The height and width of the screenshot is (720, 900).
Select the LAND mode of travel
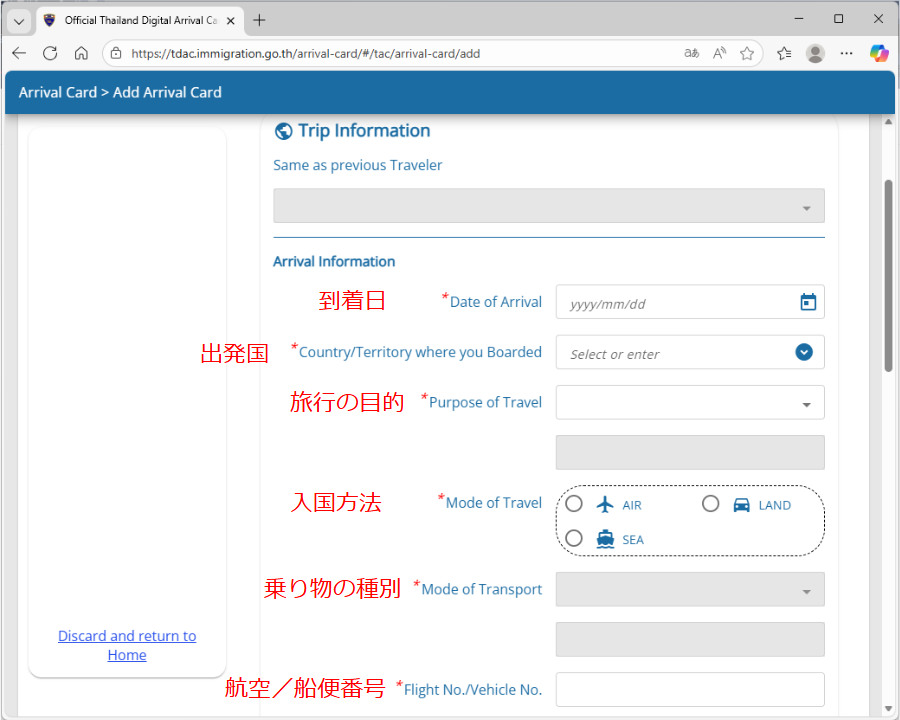pos(710,504)
